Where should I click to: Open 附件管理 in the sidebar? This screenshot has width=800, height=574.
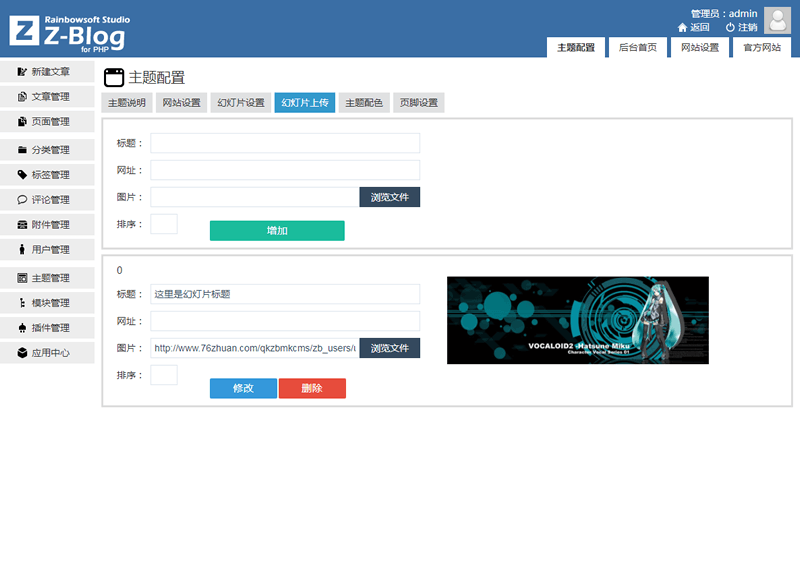pyautogui.click(x=47, y=225)
